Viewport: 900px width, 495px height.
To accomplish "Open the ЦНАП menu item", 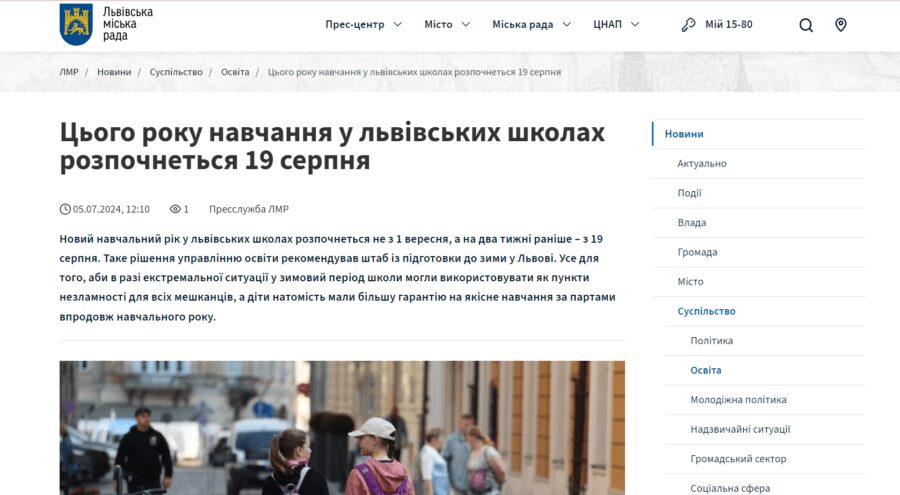I will (607, 24).
